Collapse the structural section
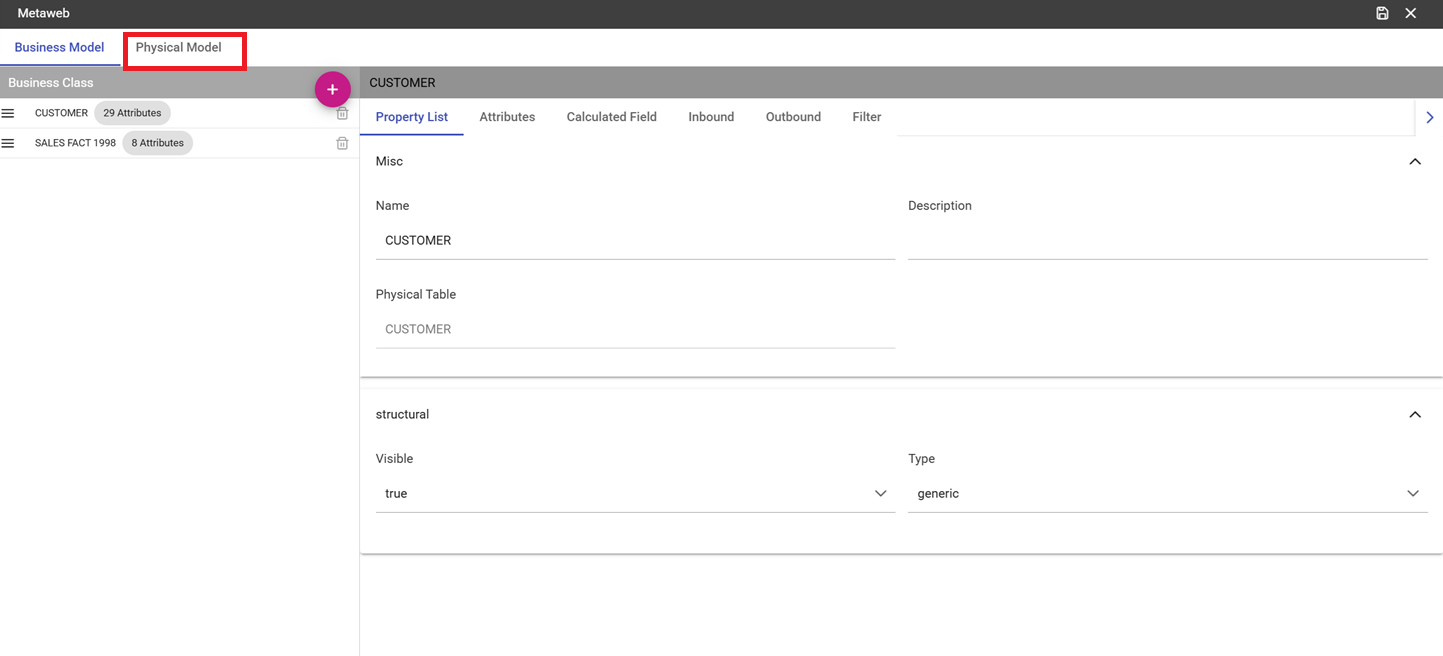1443x656 pixels. coord(1415,414)
